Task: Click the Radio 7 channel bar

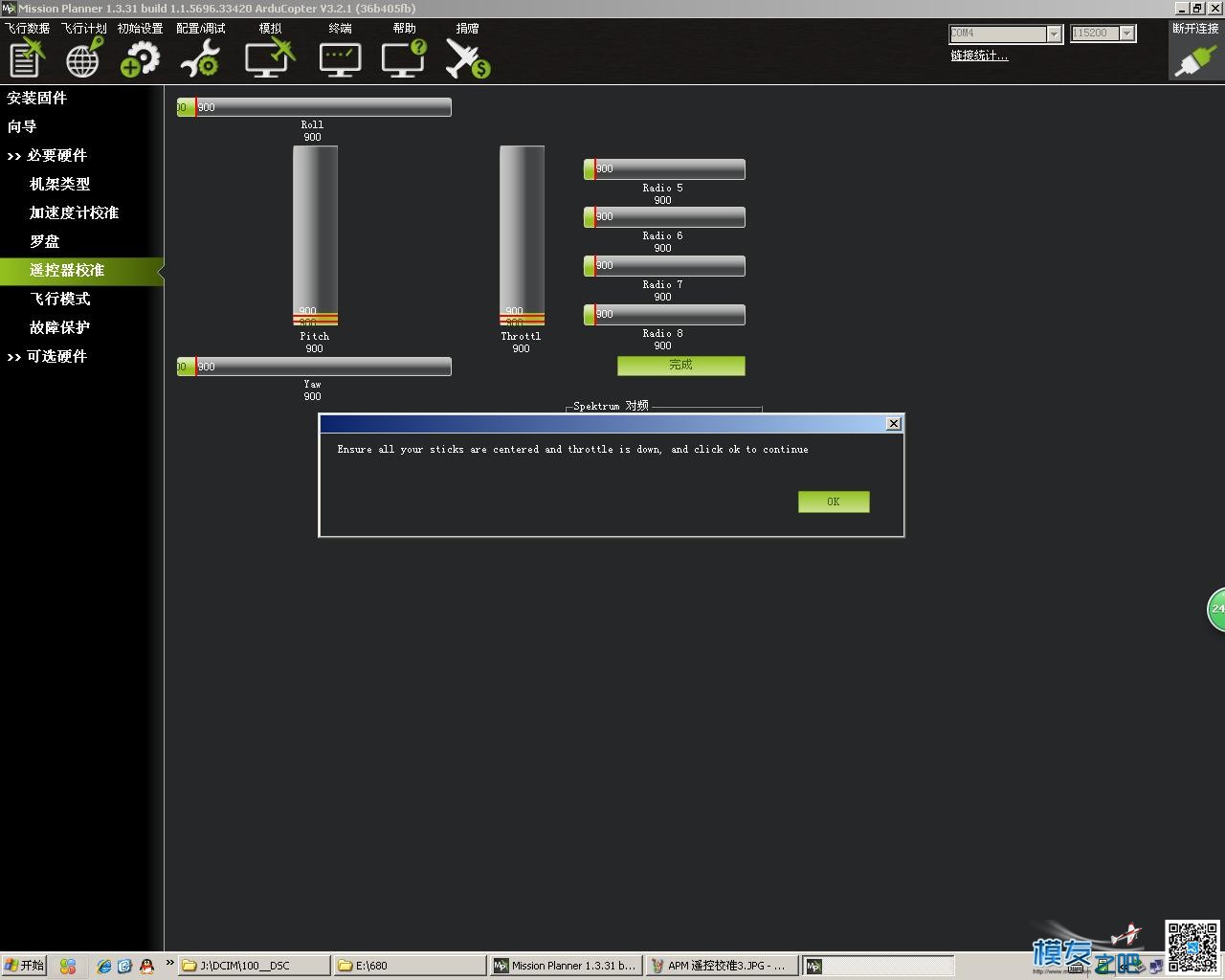Action: point(664,266)
